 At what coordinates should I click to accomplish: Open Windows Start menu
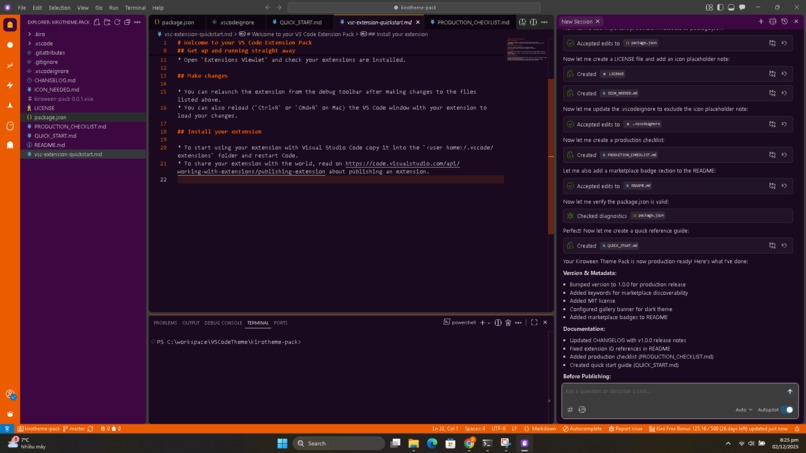282,443
